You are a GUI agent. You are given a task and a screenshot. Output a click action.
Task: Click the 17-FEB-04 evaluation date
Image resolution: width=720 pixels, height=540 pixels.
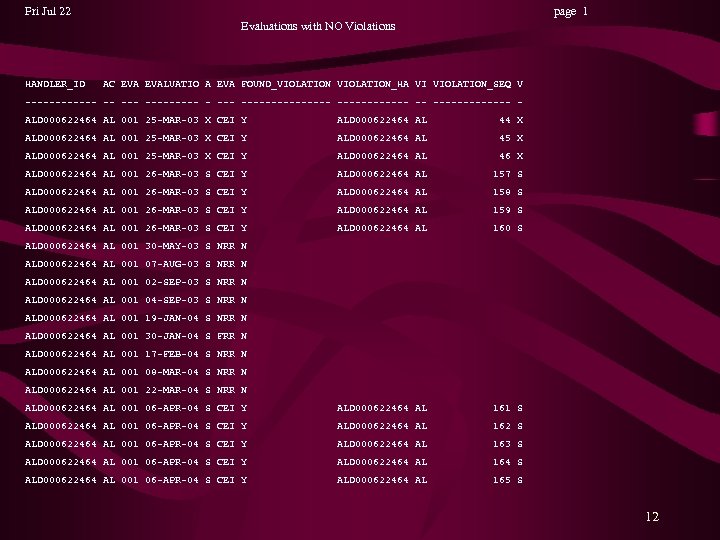click(172, 354)
